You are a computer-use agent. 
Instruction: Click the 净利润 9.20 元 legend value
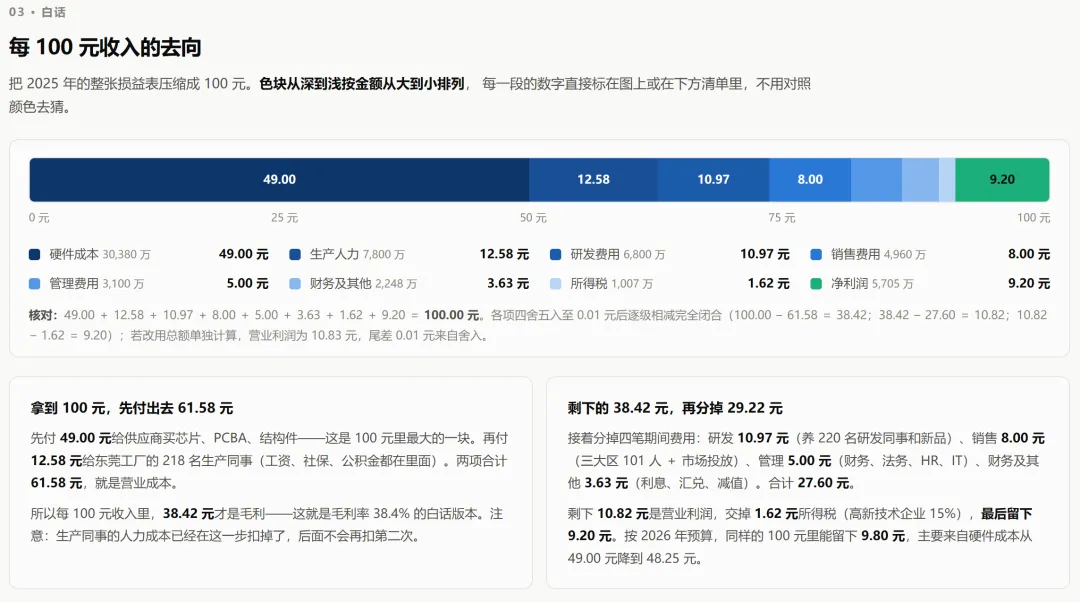click(1029, 284)
